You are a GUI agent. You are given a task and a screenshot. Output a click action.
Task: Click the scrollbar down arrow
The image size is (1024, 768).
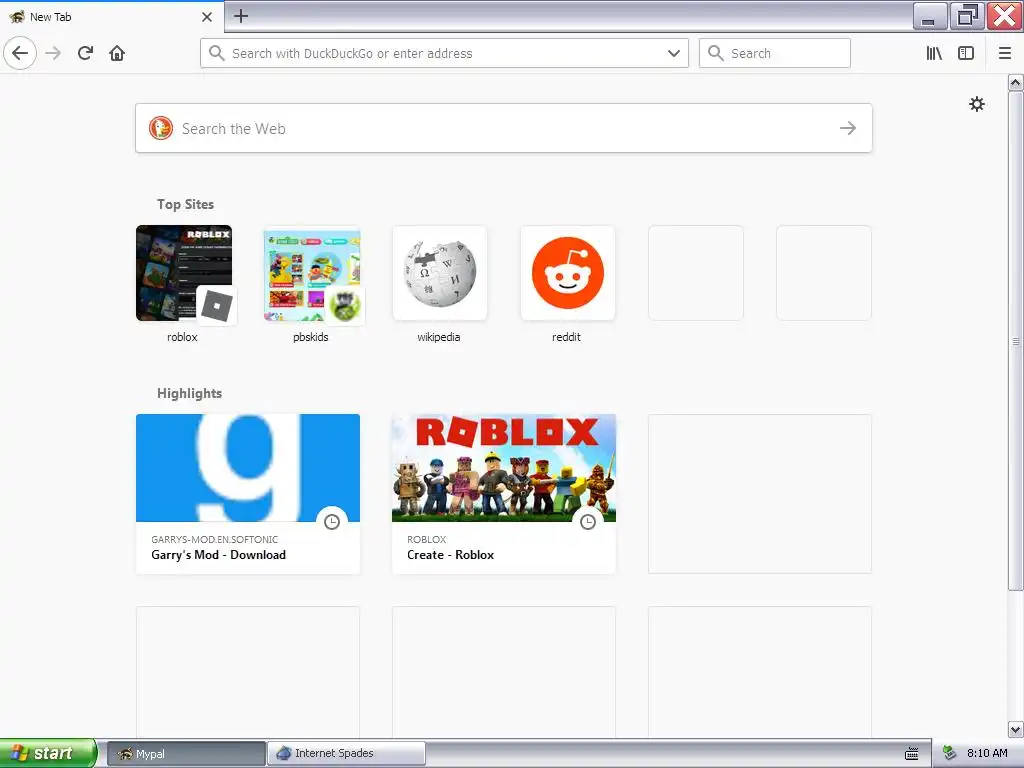tap(1015, 729)
